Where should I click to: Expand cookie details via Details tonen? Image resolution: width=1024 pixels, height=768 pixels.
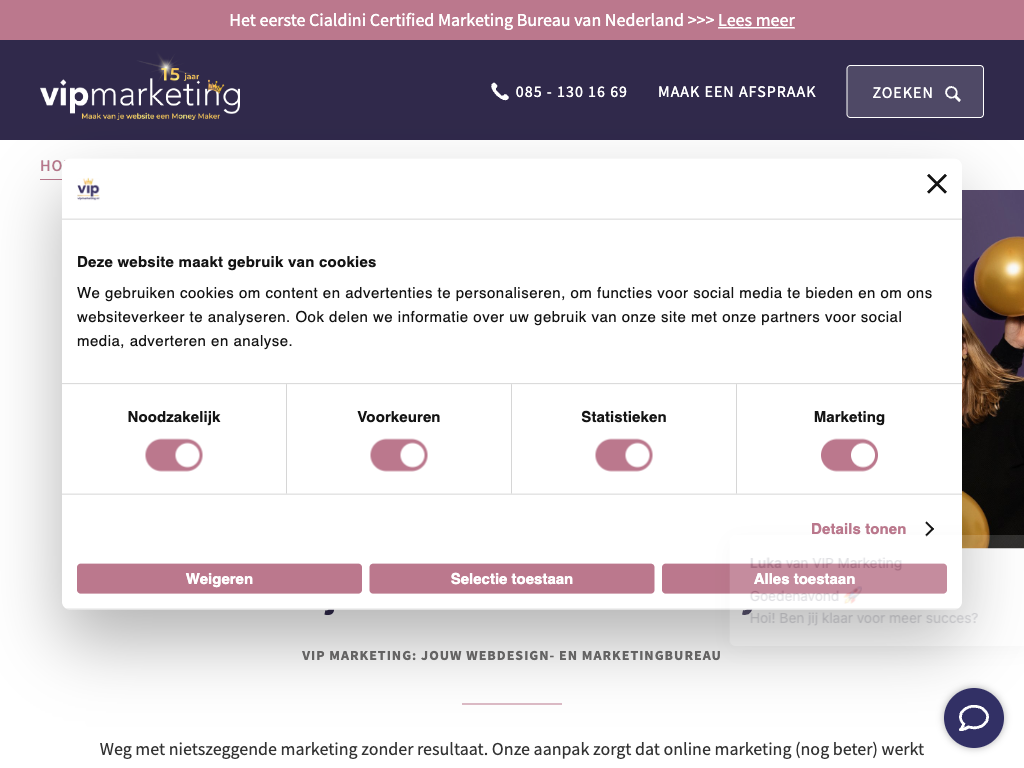(858, 529)
